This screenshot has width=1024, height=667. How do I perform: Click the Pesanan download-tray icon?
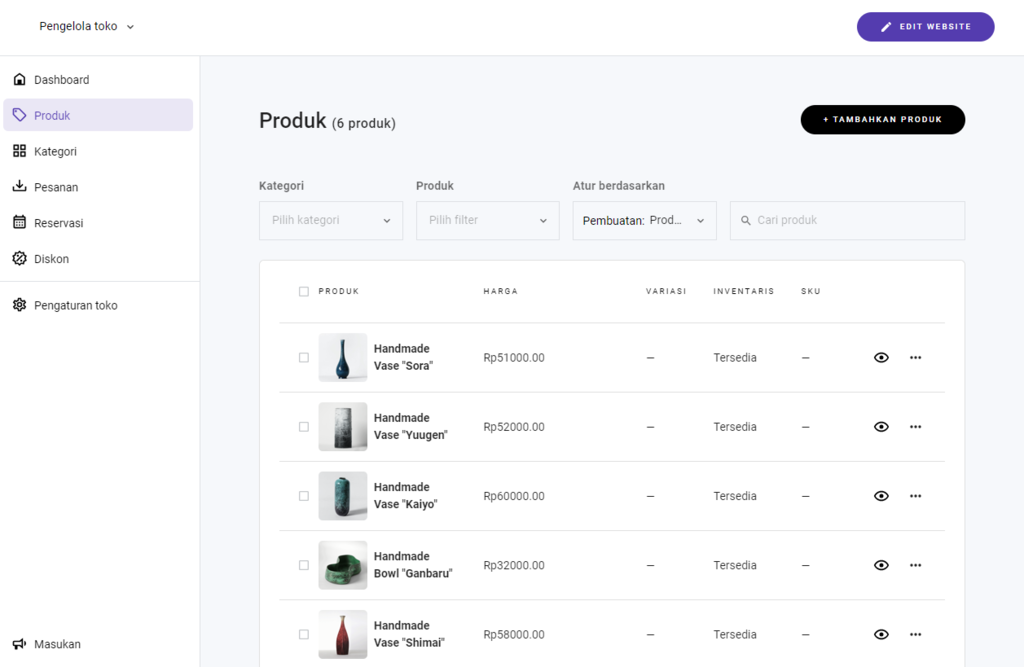(19, 187)
